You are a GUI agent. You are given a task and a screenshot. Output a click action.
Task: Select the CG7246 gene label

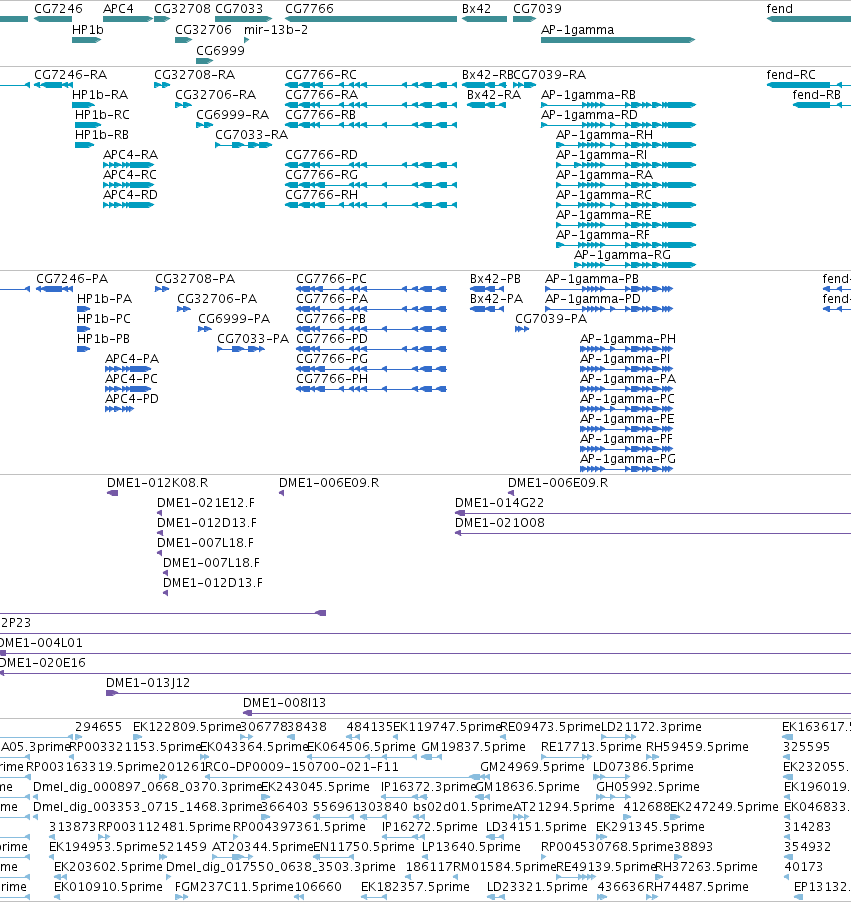58,9
